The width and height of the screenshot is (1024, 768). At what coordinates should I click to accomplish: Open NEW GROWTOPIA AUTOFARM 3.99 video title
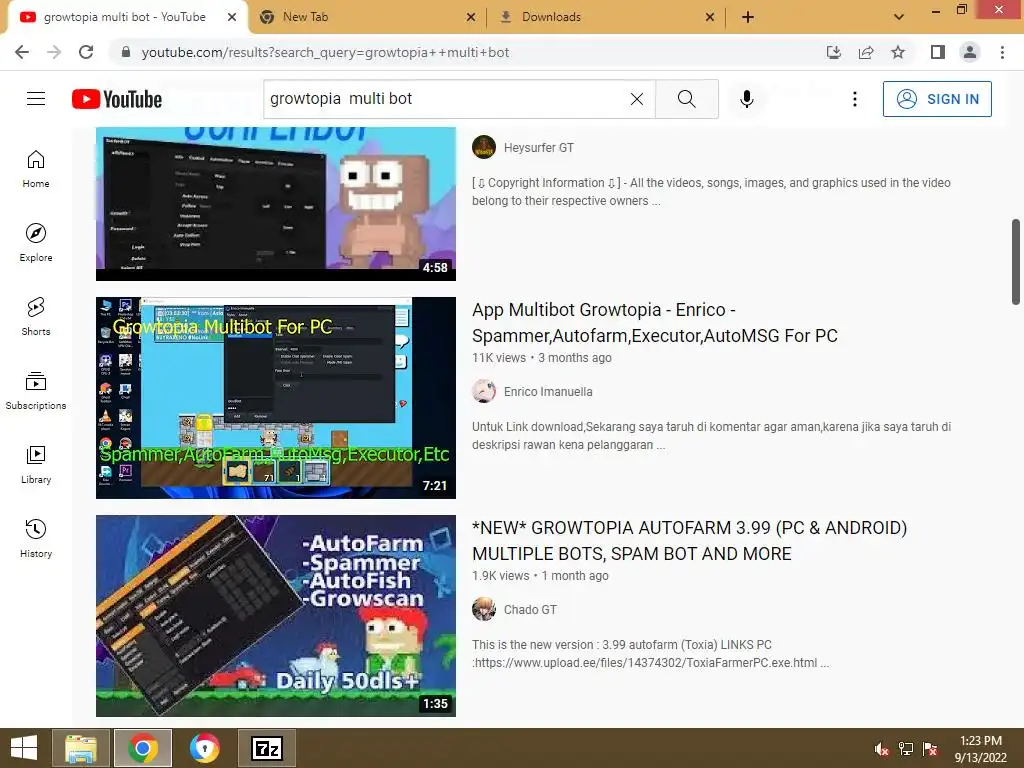click(690, 541)
